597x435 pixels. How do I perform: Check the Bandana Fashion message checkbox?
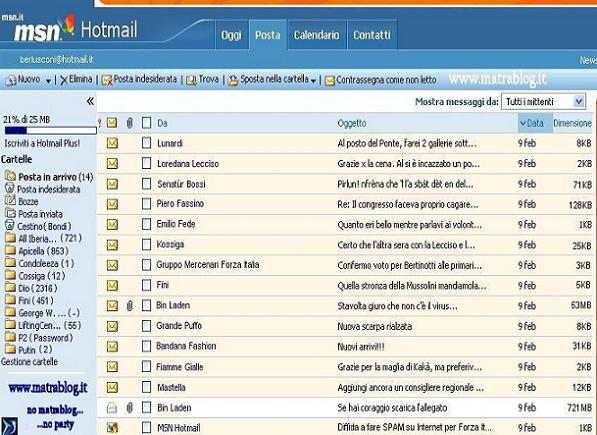tap(146, 346)
